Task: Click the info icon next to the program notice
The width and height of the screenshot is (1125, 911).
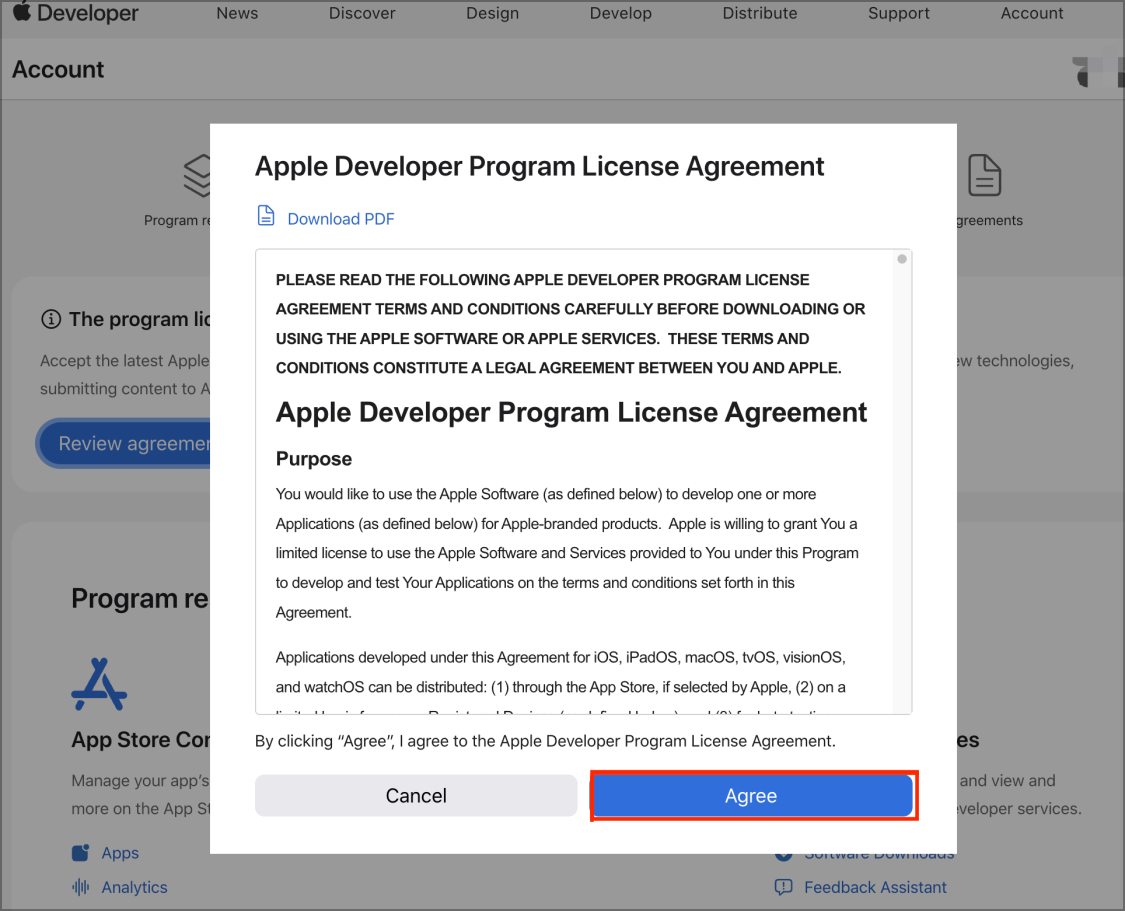Action: (50, 318)
